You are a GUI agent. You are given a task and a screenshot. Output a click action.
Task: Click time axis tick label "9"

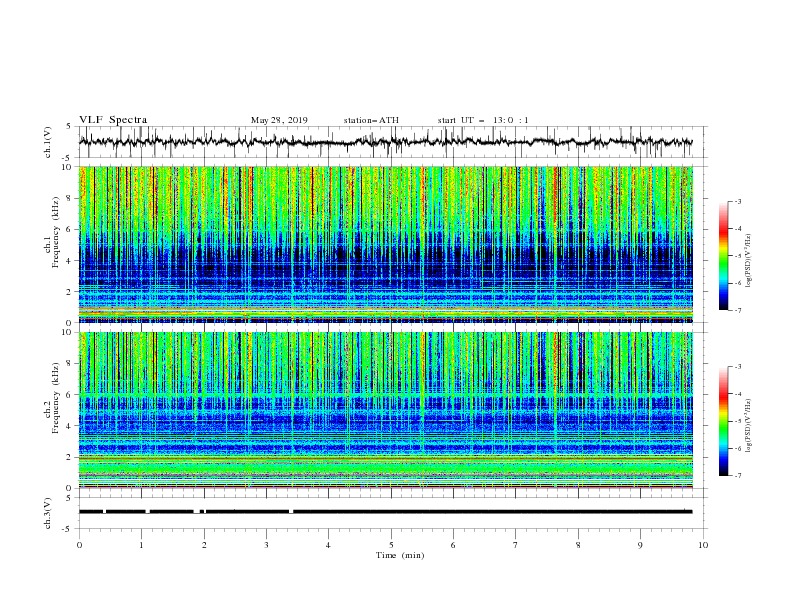(x=640, y=545)
